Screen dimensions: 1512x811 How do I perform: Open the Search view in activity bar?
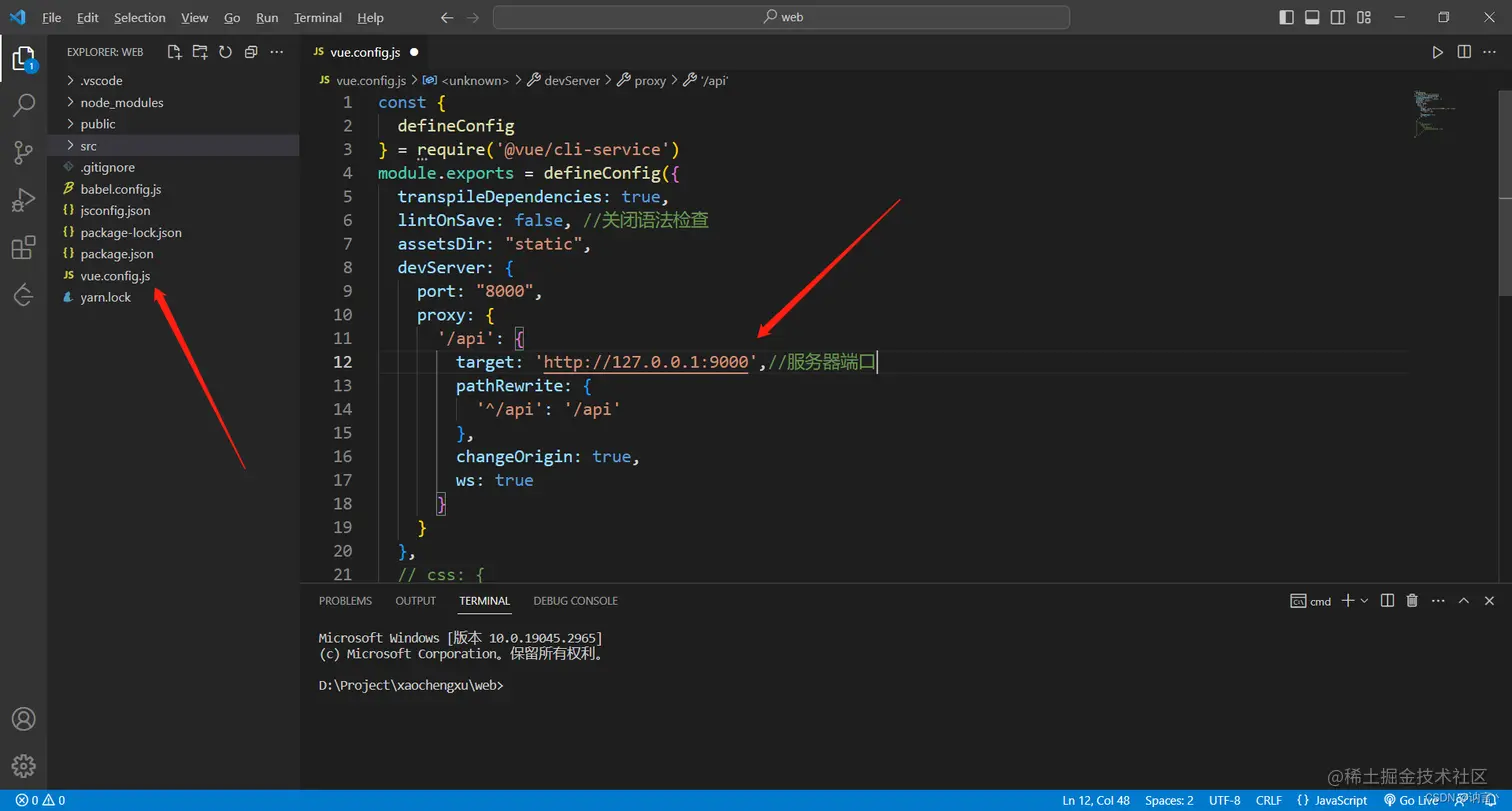coord(23,105)
